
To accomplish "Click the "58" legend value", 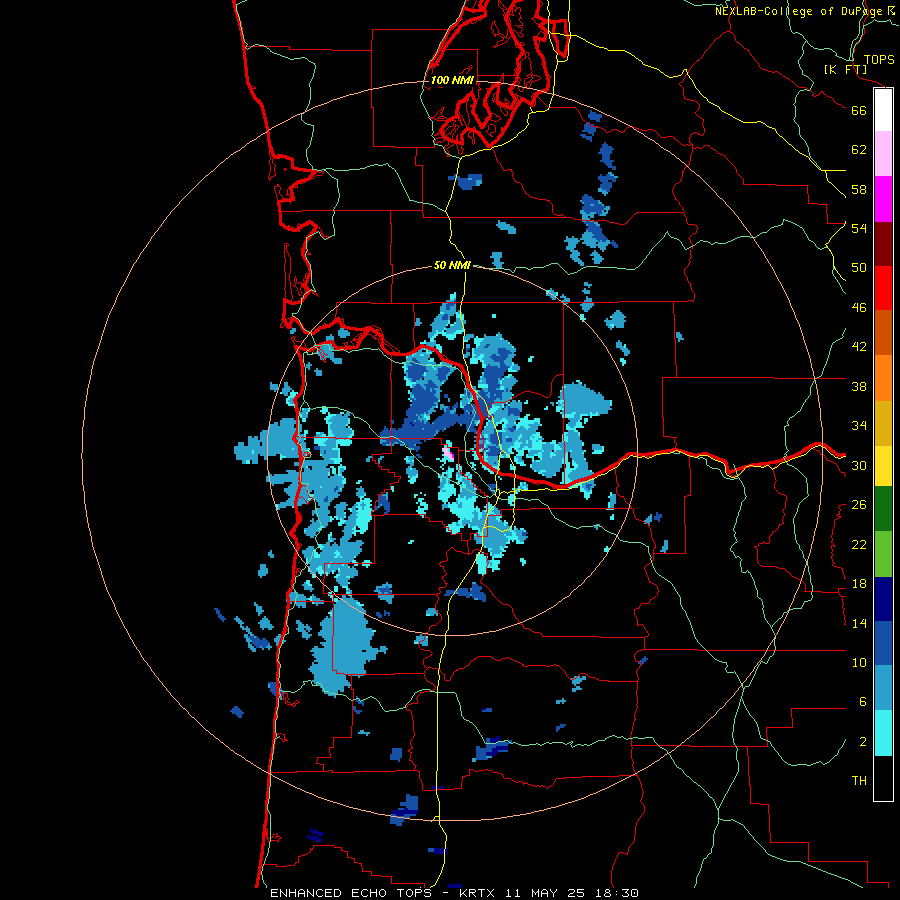I will pos(859,189).
